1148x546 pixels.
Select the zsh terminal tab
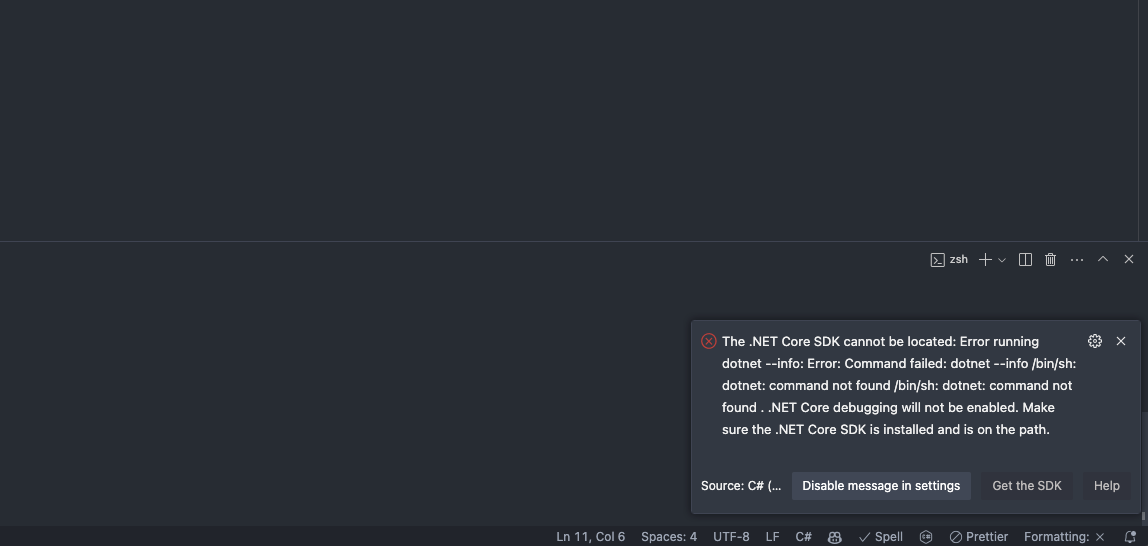(x=949, y=260)
